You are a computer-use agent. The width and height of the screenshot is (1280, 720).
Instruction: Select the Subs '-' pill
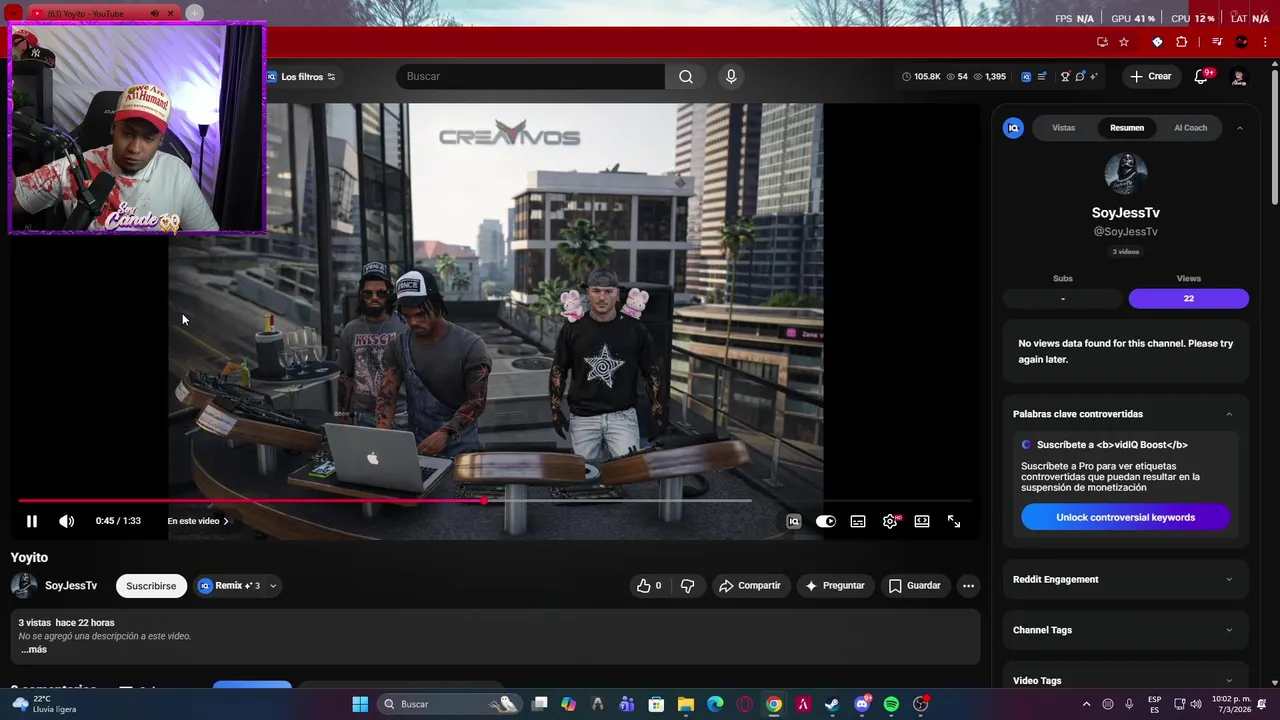pyautogui.click(x=1063, y=298)
